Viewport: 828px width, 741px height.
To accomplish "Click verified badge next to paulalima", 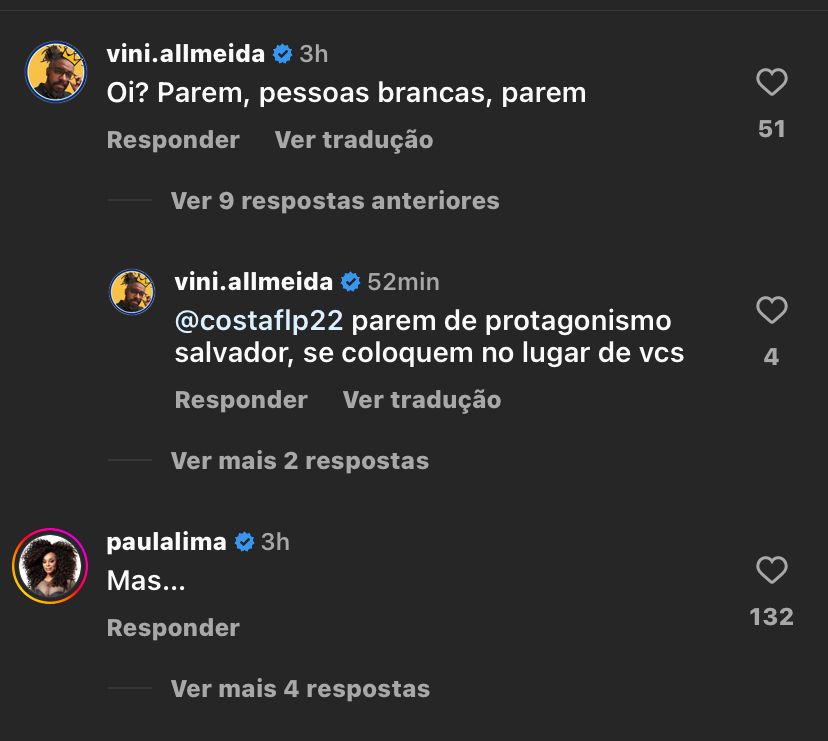I will pos(244,542).
